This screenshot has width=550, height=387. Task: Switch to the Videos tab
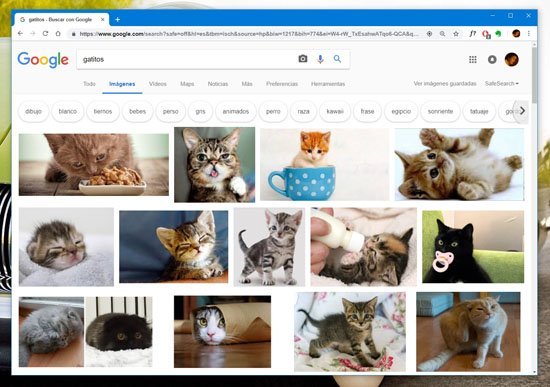(x=157, y=84)
